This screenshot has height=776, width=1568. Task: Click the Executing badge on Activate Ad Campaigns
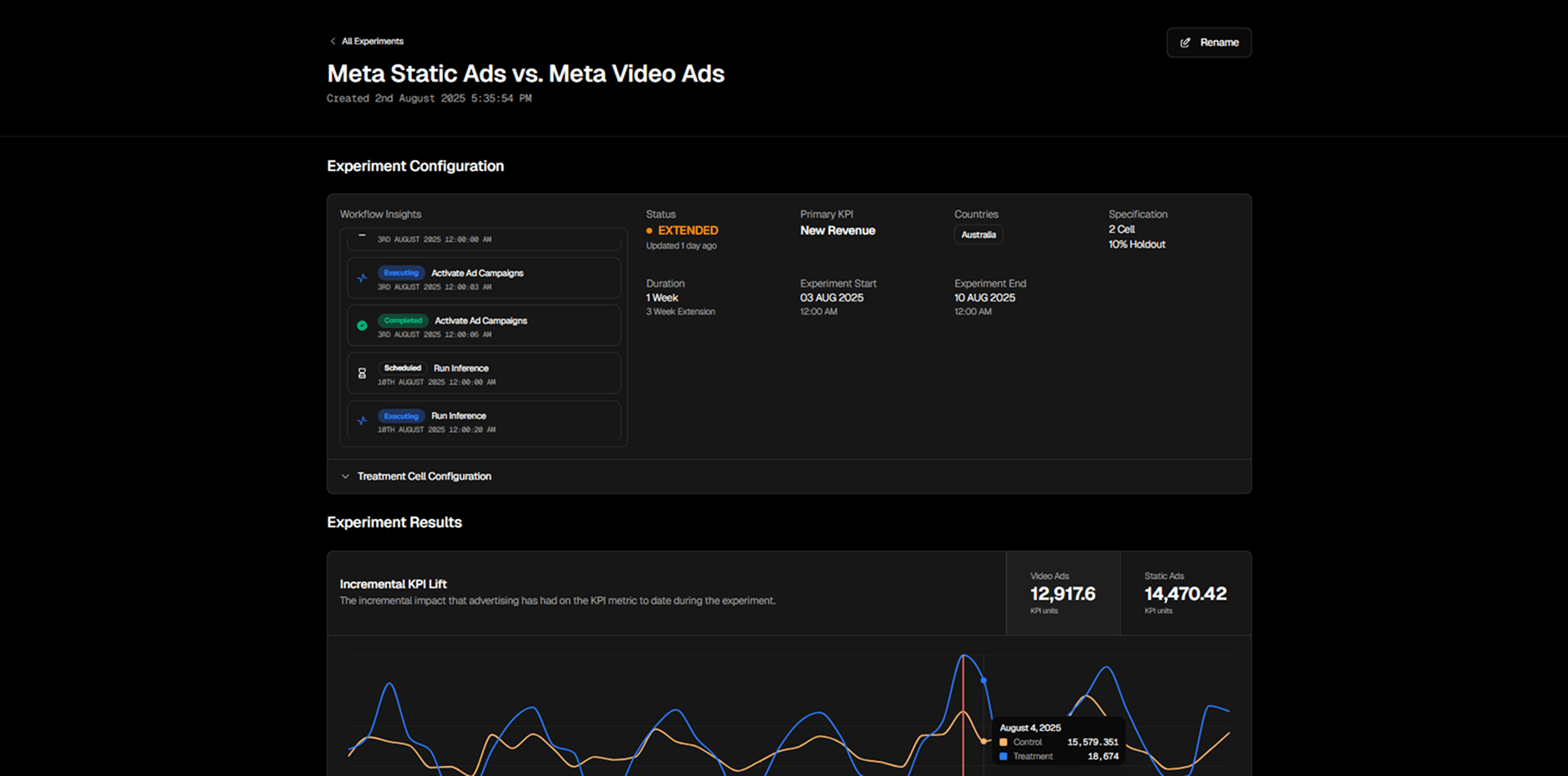[x=401, y=273]
